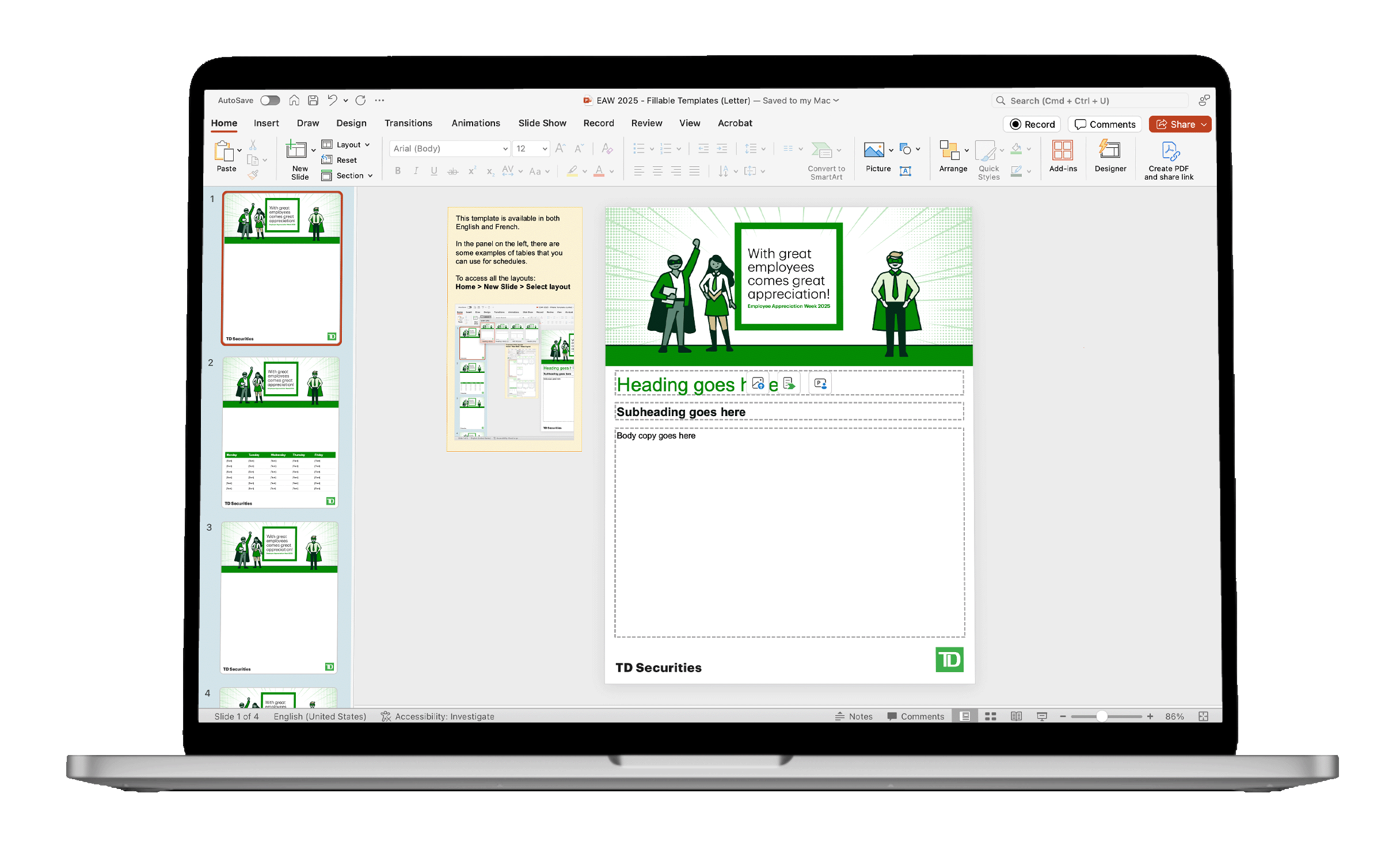Viewport: 1400px width, 854px height.
Task: Switch to the Animations ribbon tab
Action: coord(475,123)
